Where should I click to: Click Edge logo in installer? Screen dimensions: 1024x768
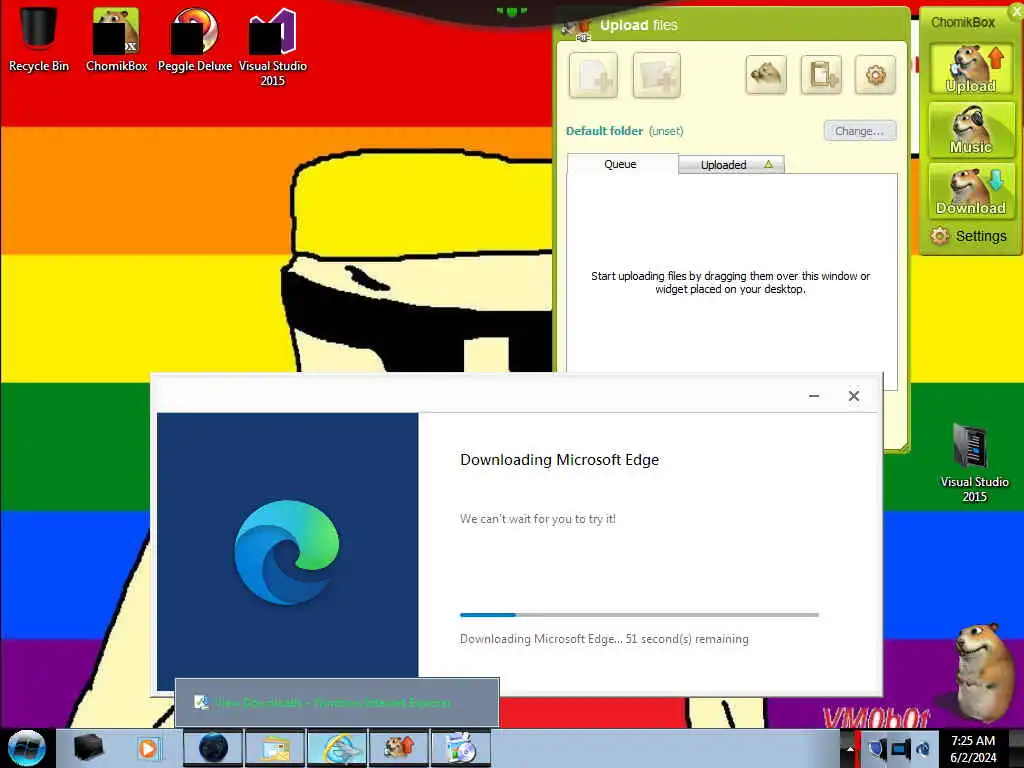(x=287, y=552)
